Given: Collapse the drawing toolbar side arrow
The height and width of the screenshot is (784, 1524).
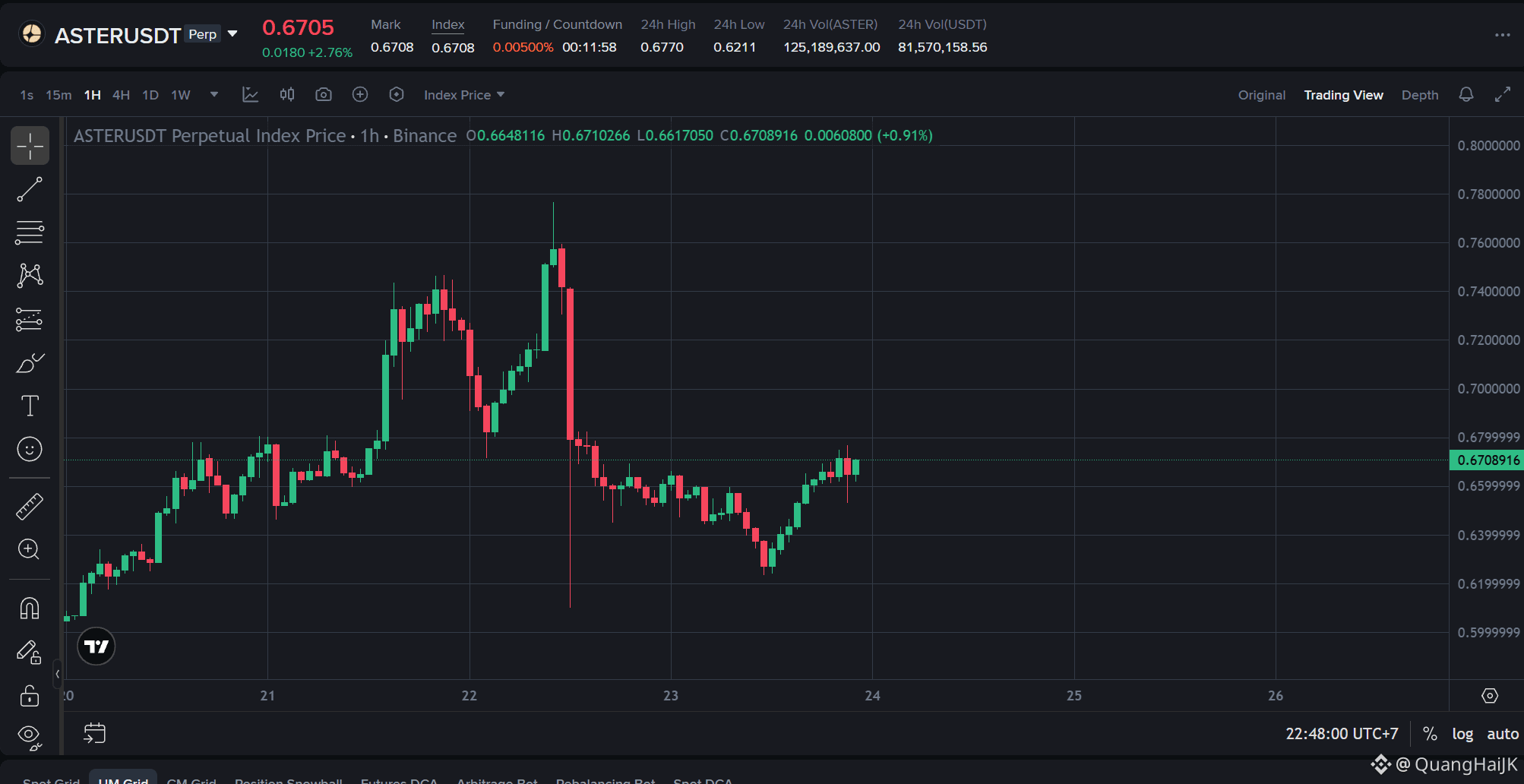Looking at the screenshot, I should coord(58,674).
